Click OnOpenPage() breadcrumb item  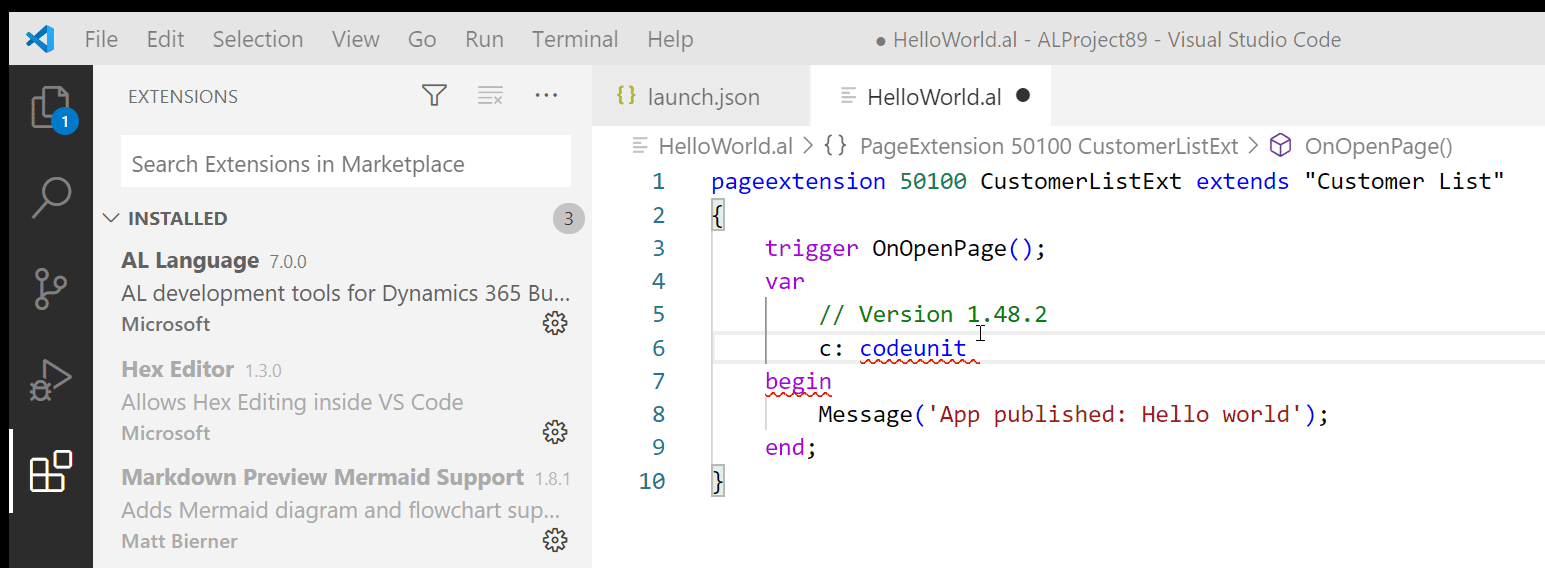point(1378,146)
